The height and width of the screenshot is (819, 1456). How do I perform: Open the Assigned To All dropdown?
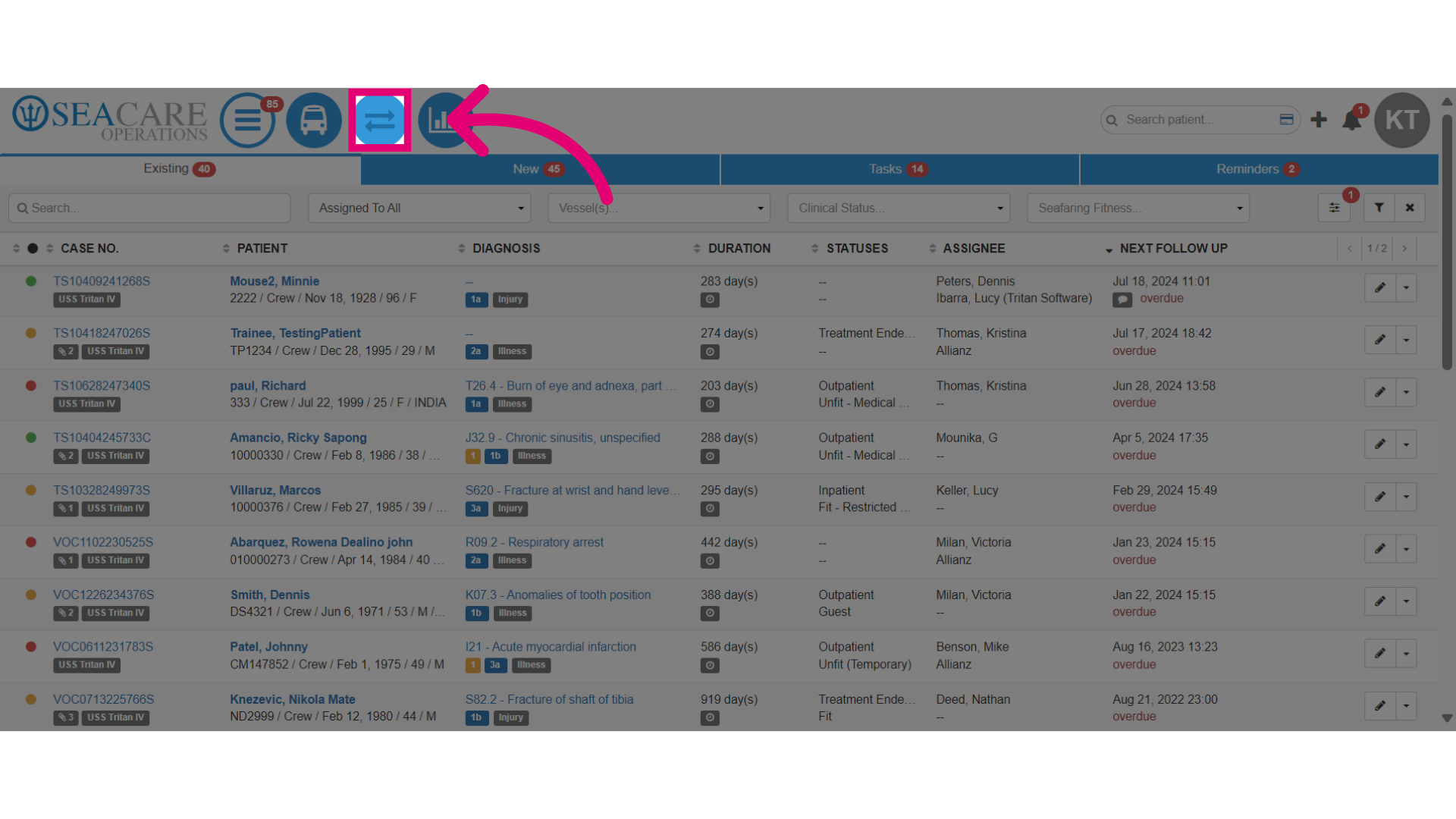click(419, 208)
